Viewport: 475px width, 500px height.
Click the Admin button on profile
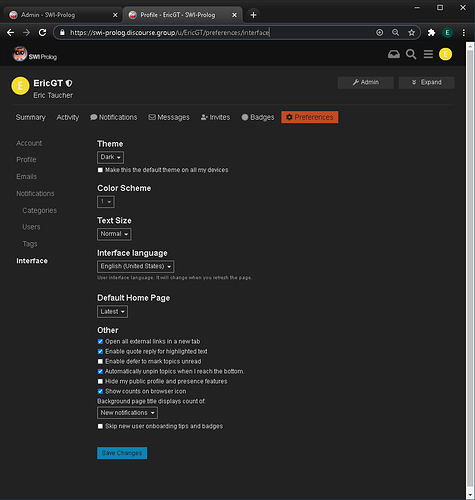click(366, 82)
